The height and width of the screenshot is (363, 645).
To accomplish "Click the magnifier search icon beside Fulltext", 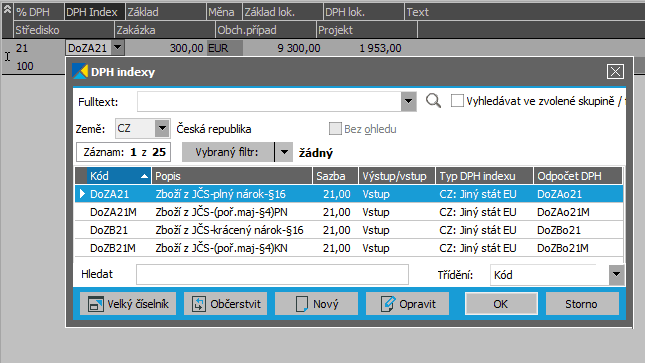I will (x=433, y=101).
